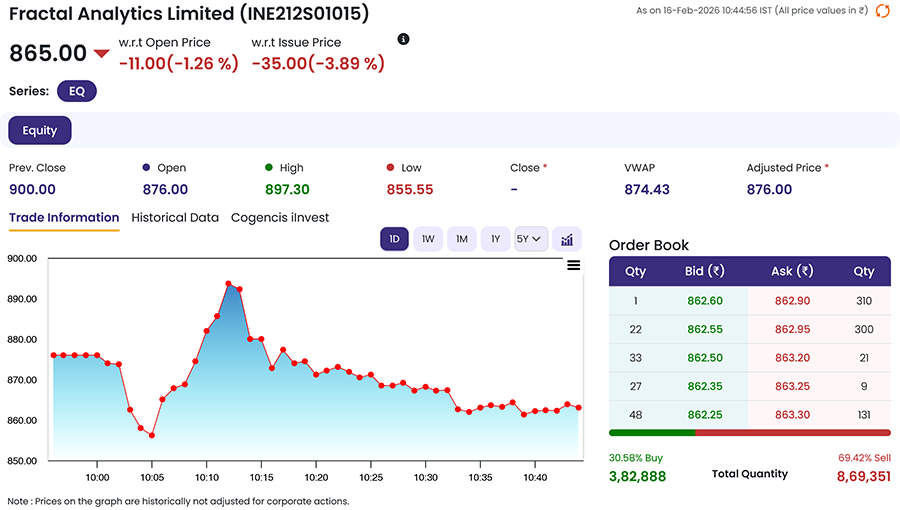Open the info icon beside the issue price
This screenshot has height=510, width=900.
[x=404, y=39]
